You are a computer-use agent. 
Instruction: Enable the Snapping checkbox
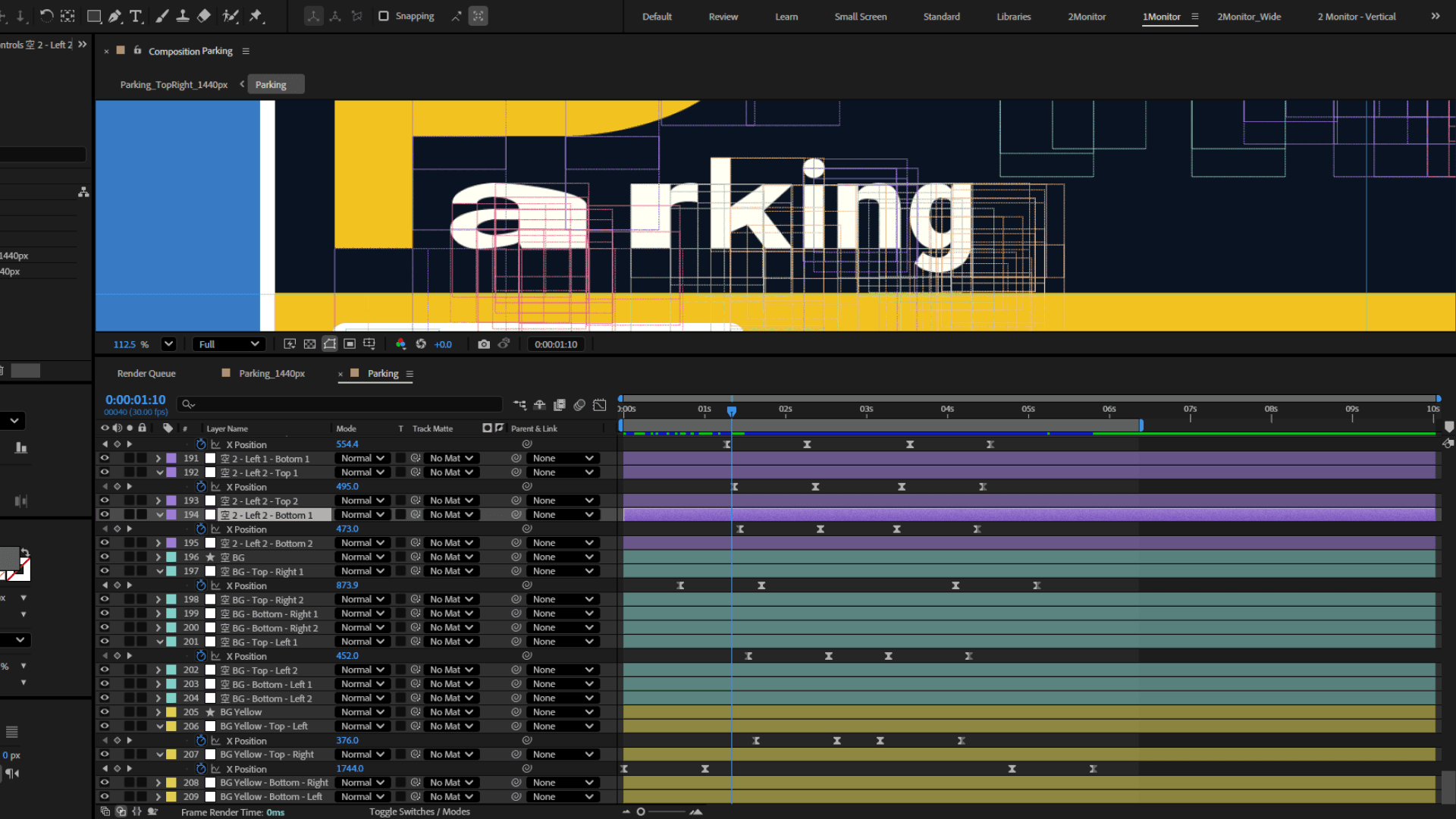[x=384, y=16]
